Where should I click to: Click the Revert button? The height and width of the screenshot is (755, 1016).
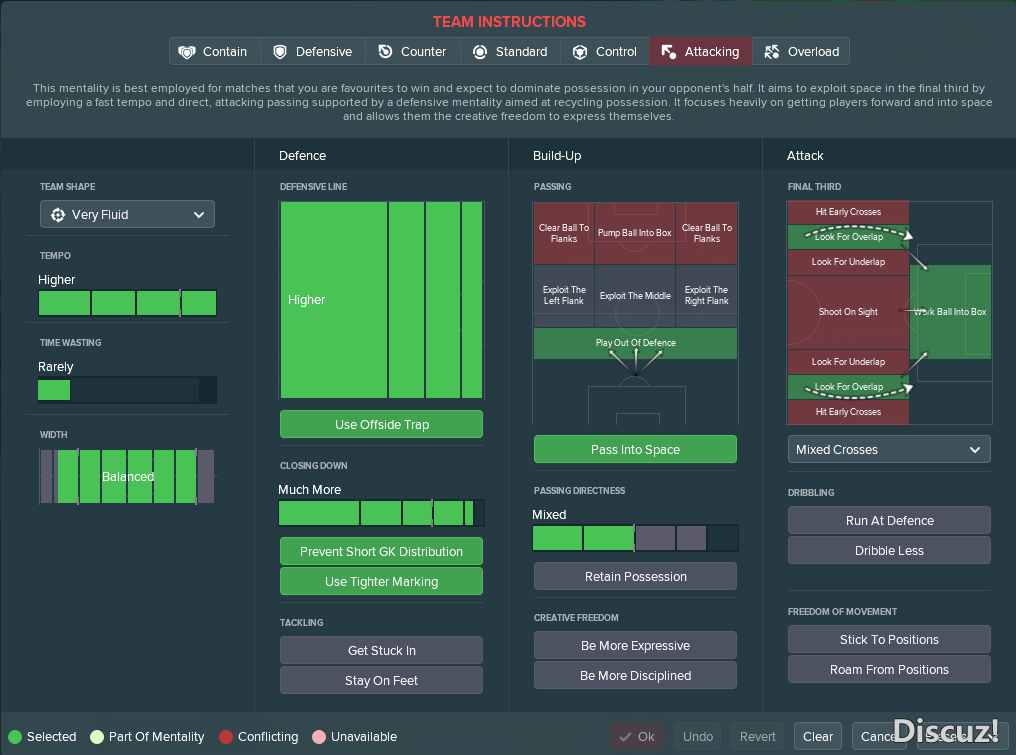(x=757, y=737)
